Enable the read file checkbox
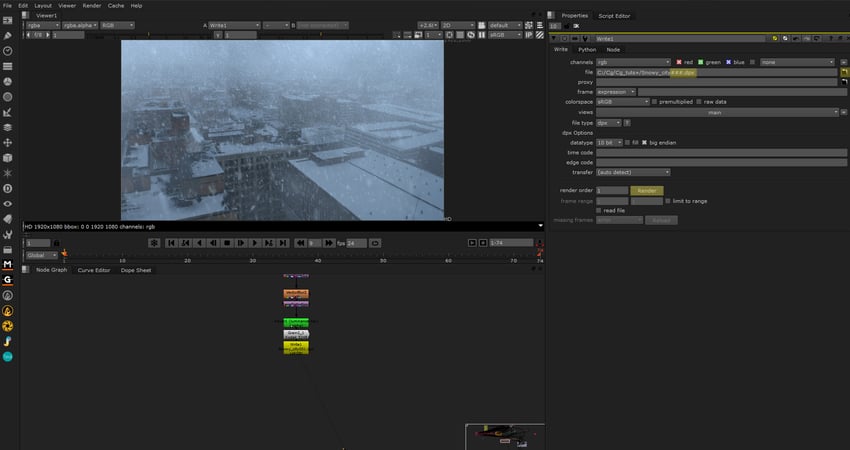Screen dimensions: 850x450 click(x=599, y=210)
